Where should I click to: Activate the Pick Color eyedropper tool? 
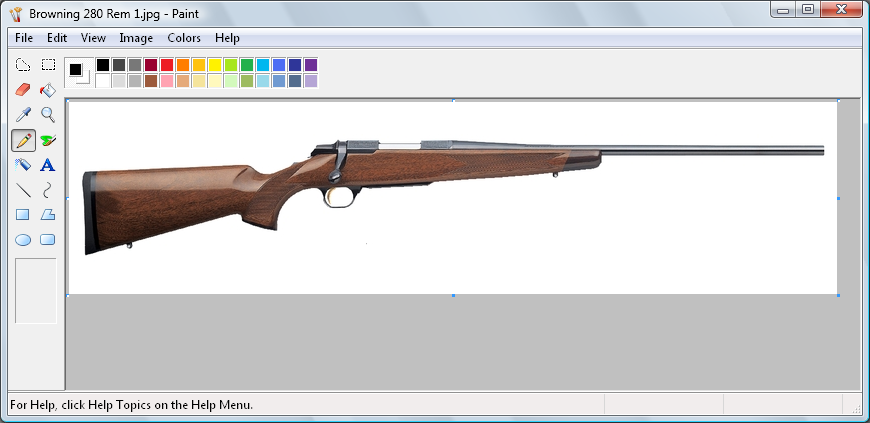pos(23,115)
